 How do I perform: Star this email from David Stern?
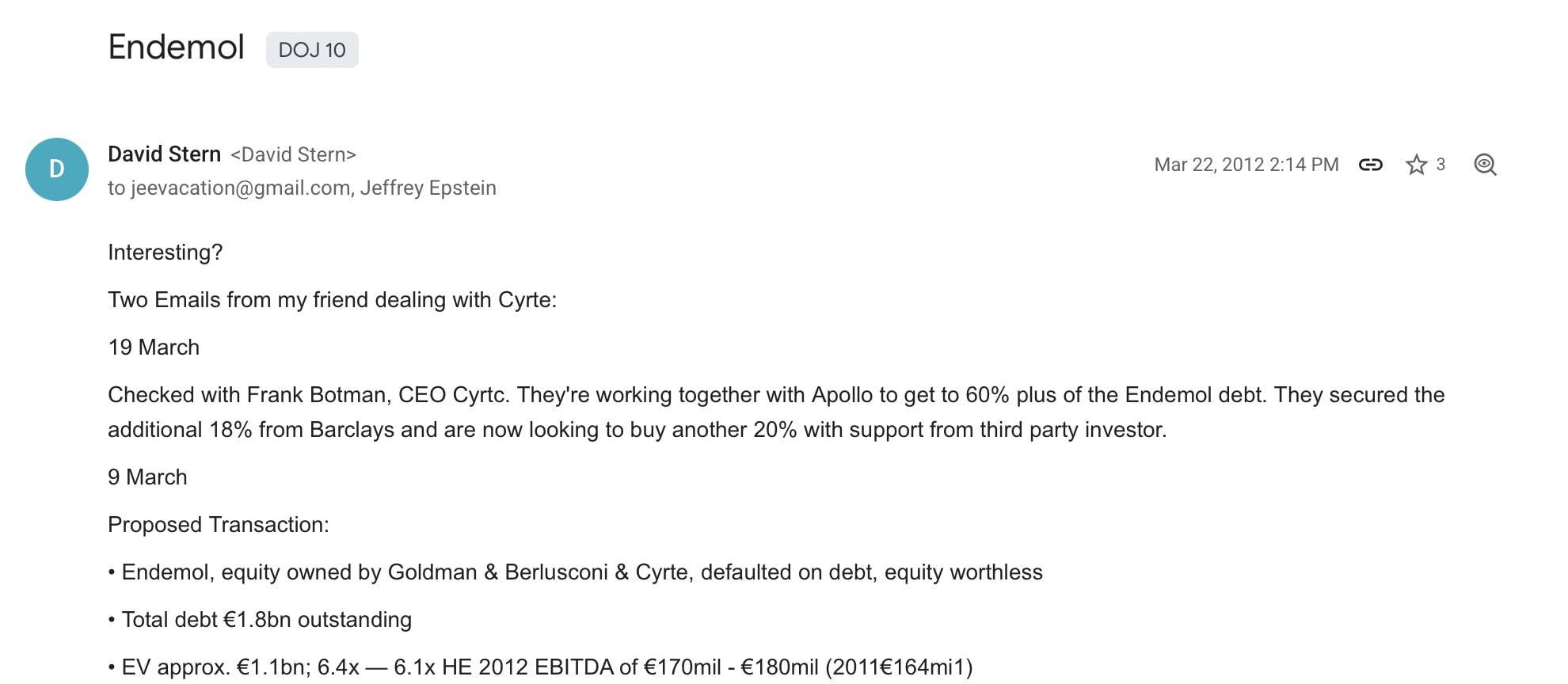click(x=1416, y=165)
